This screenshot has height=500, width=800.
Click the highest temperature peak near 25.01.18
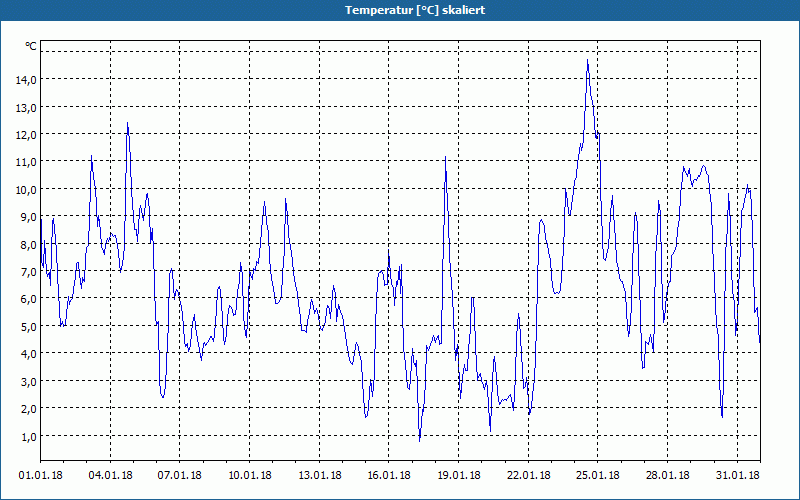587,60
